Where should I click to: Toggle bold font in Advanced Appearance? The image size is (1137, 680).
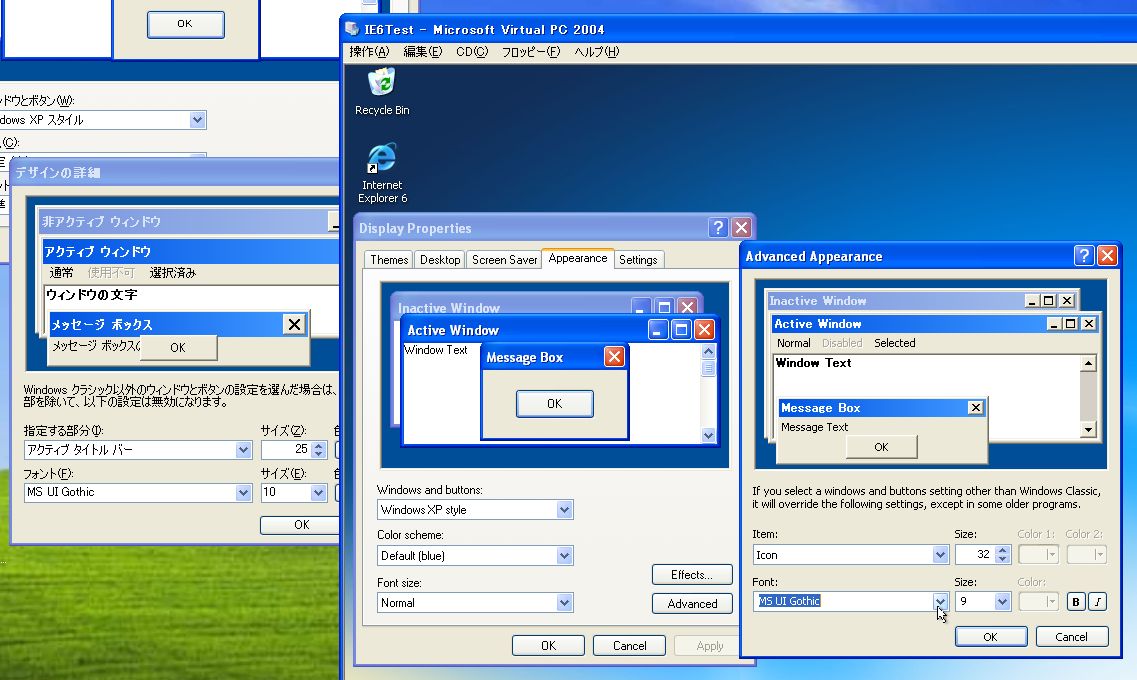[1076, 602]
